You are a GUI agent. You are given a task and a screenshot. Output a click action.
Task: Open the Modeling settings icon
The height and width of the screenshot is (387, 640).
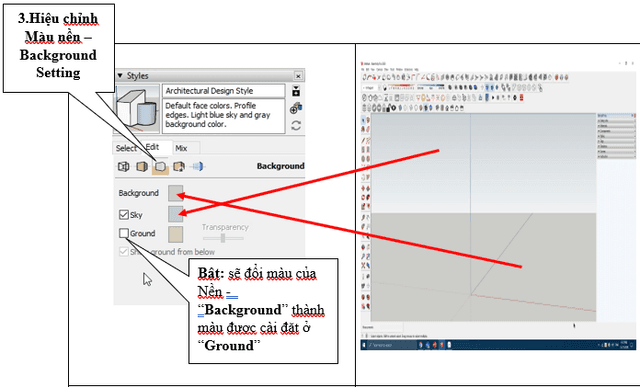pos(197,166)
